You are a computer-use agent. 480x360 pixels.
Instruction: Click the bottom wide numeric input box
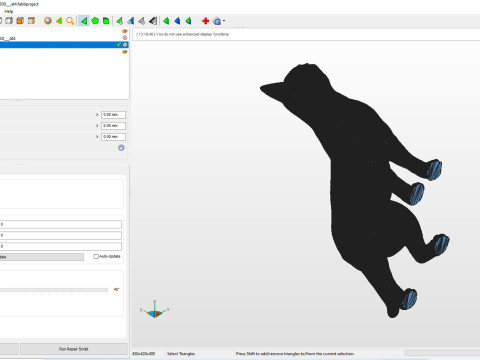(61, 246)
